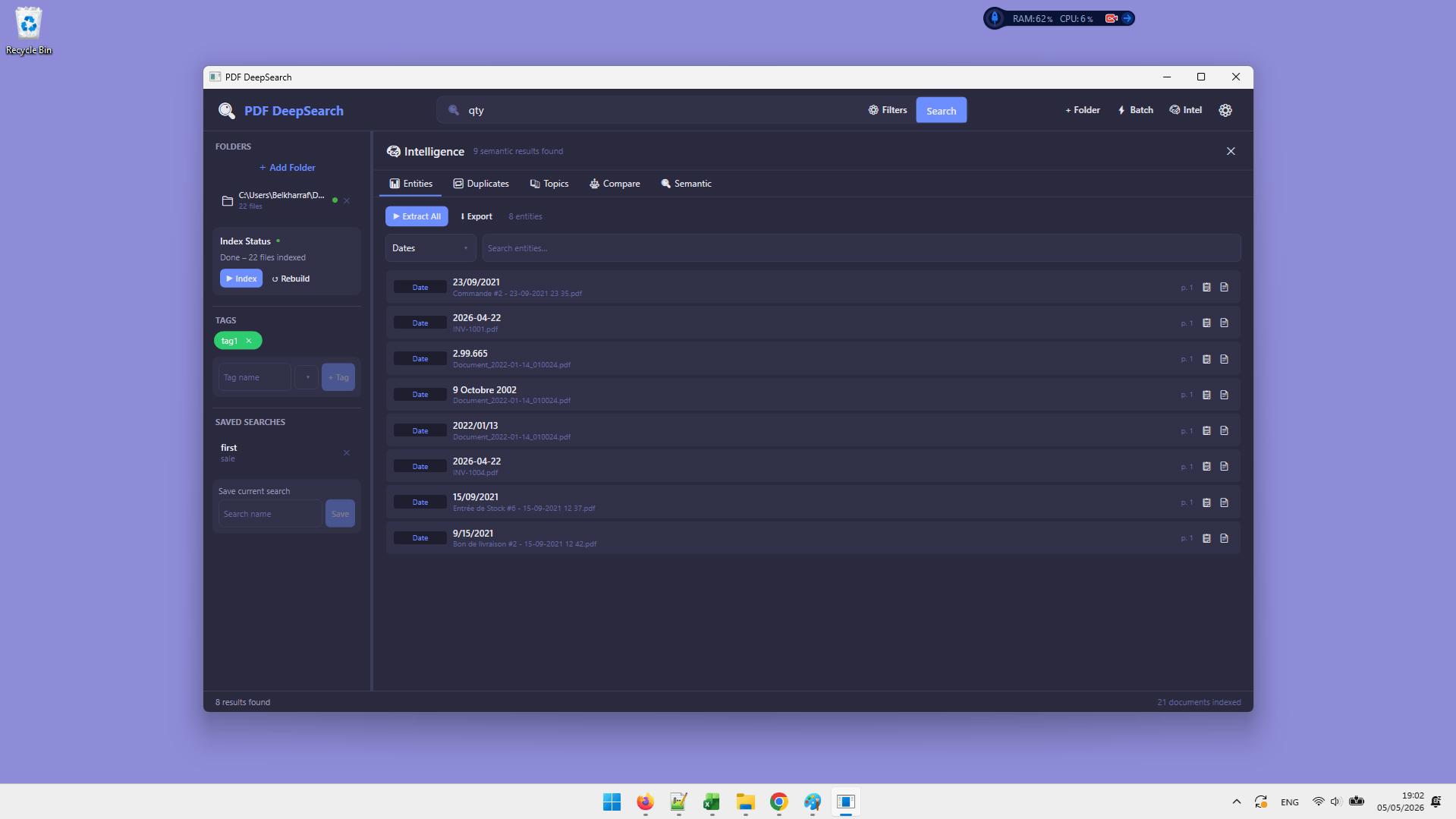Open the INV-1004.pdf document icon
Viewport: 1456px width, 819px height.
tap(1224, 466)
